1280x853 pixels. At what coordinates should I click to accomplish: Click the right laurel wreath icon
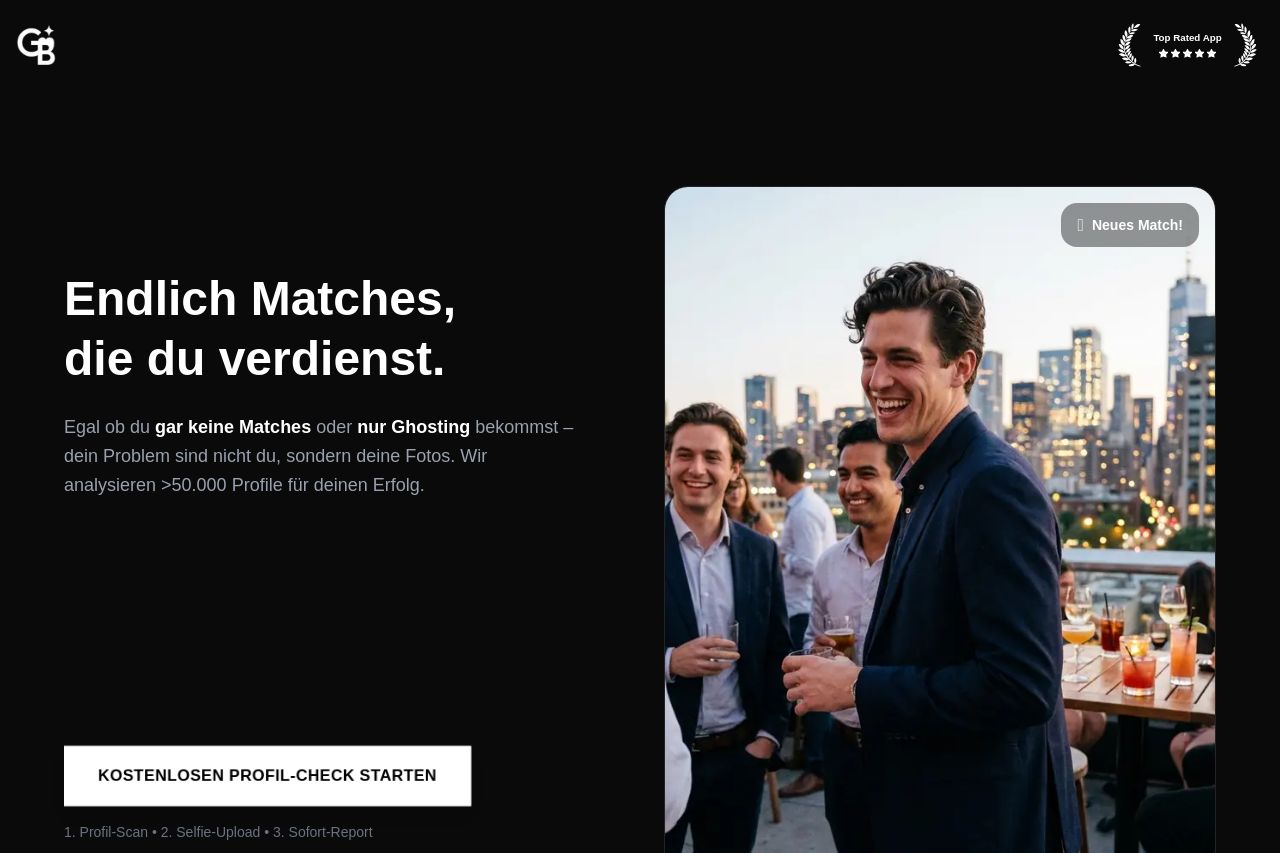[x=1245, y=45]
